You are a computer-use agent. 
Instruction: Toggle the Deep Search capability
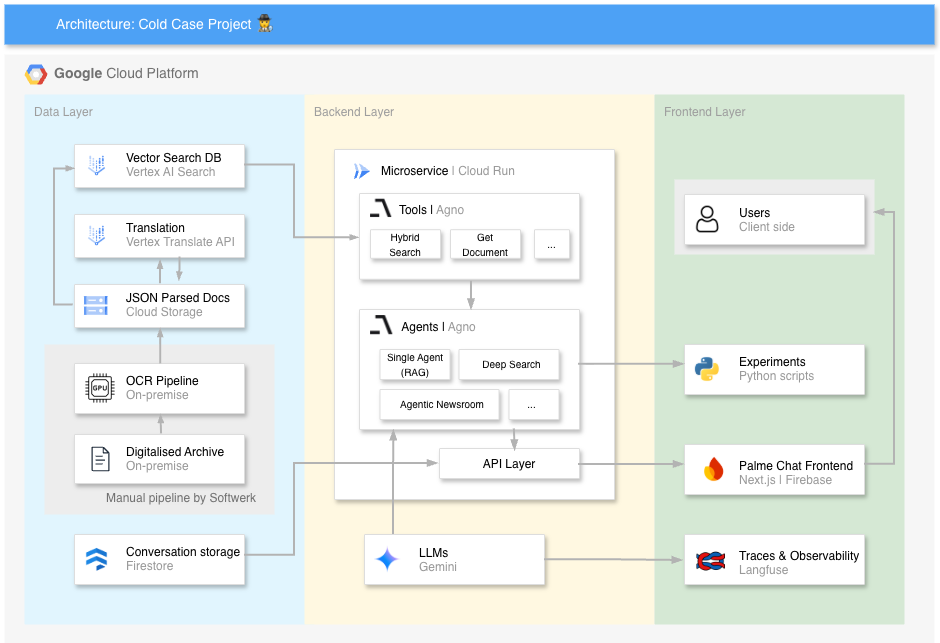point(509,365)
